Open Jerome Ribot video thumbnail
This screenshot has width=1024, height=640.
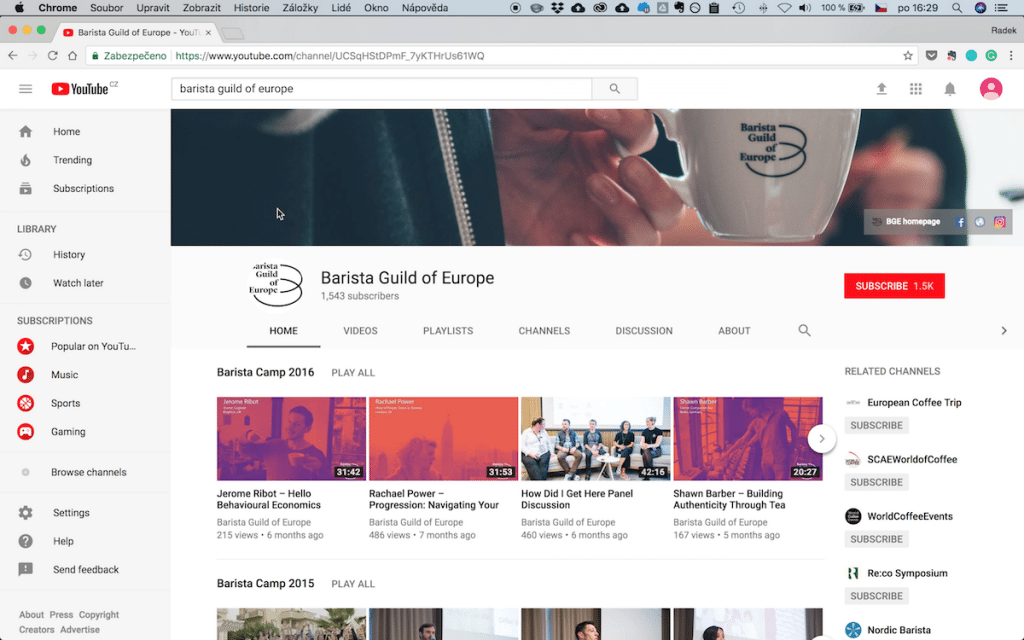coord(291,439)
